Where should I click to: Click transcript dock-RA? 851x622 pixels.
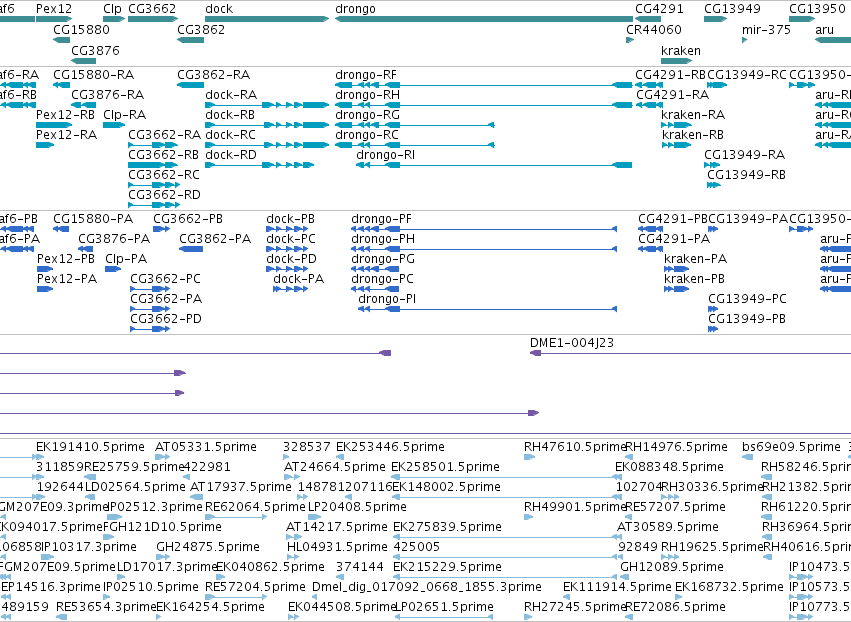point(267,105)
